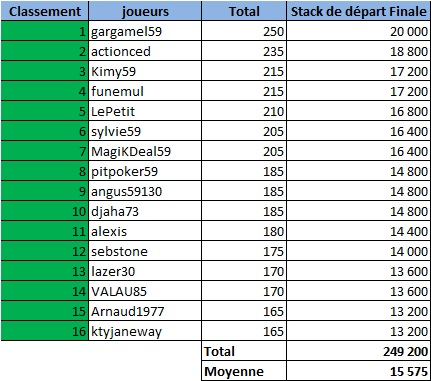Select the VALAU85 player cell
Screen dimensions: 431x381
coord(145,291)
